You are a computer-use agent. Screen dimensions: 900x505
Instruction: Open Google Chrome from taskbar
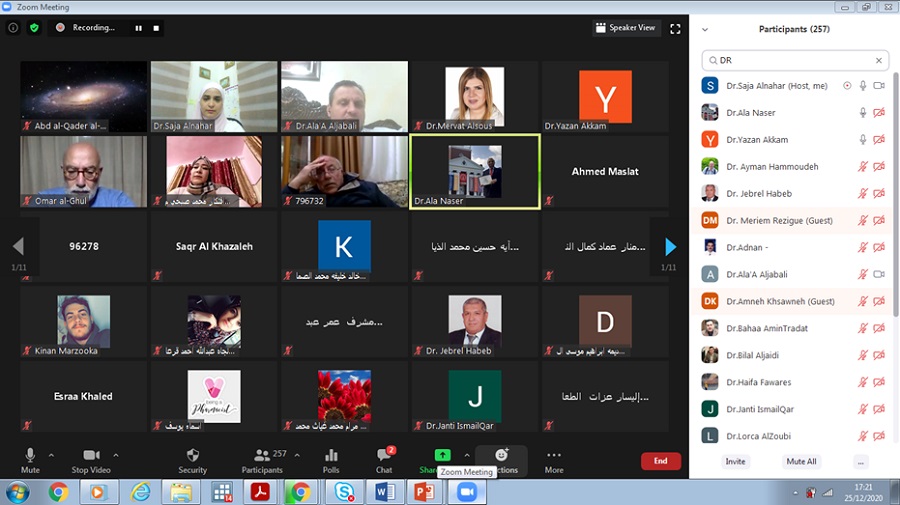click(58, 492)
